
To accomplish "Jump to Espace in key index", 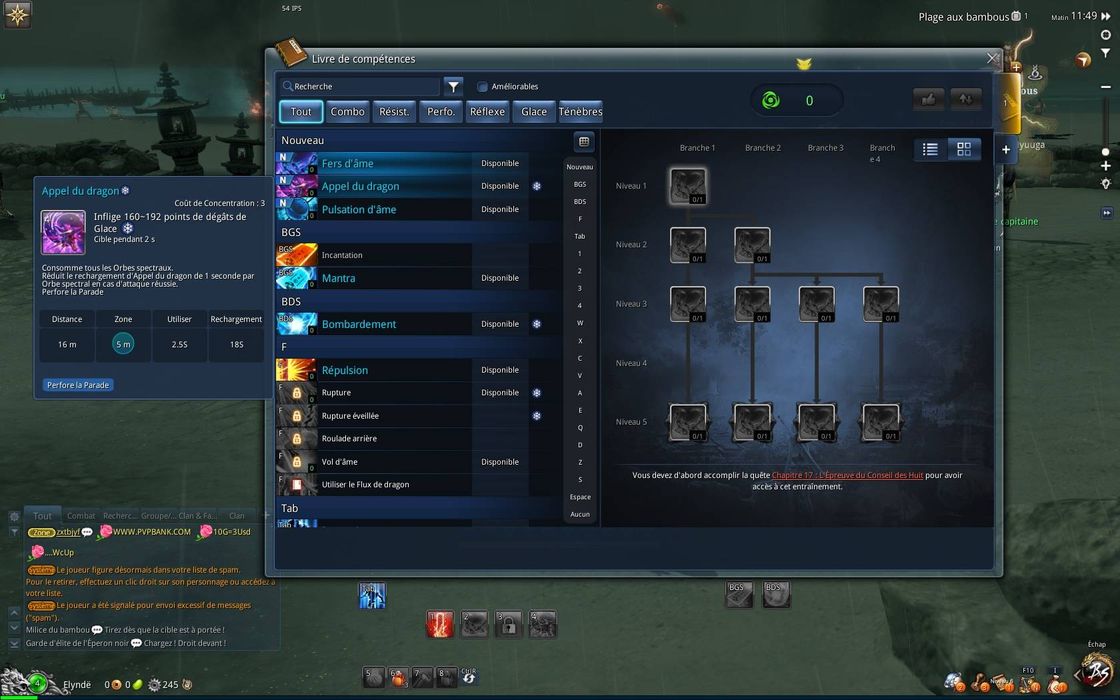I will [x=580, y=497].
